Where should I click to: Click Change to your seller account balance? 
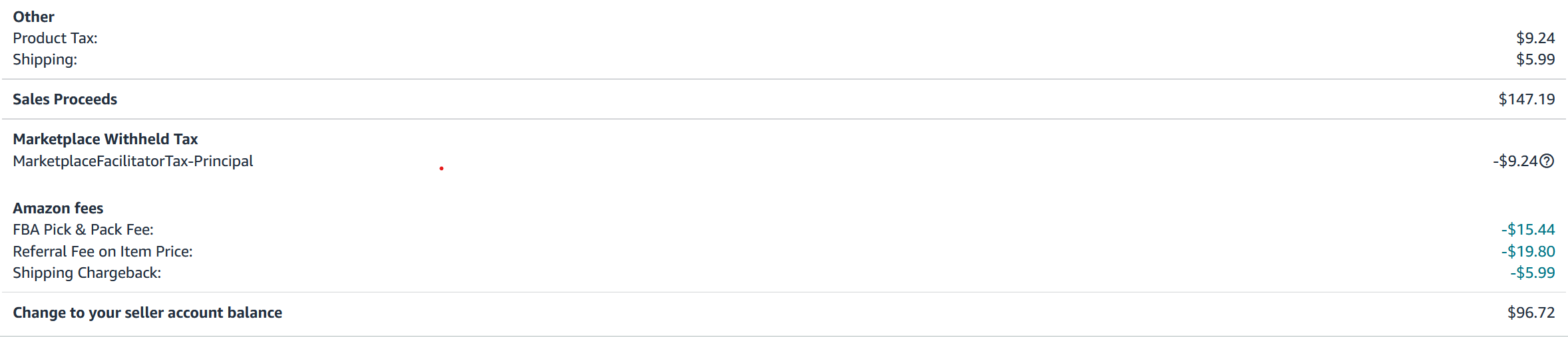point(147,312)
